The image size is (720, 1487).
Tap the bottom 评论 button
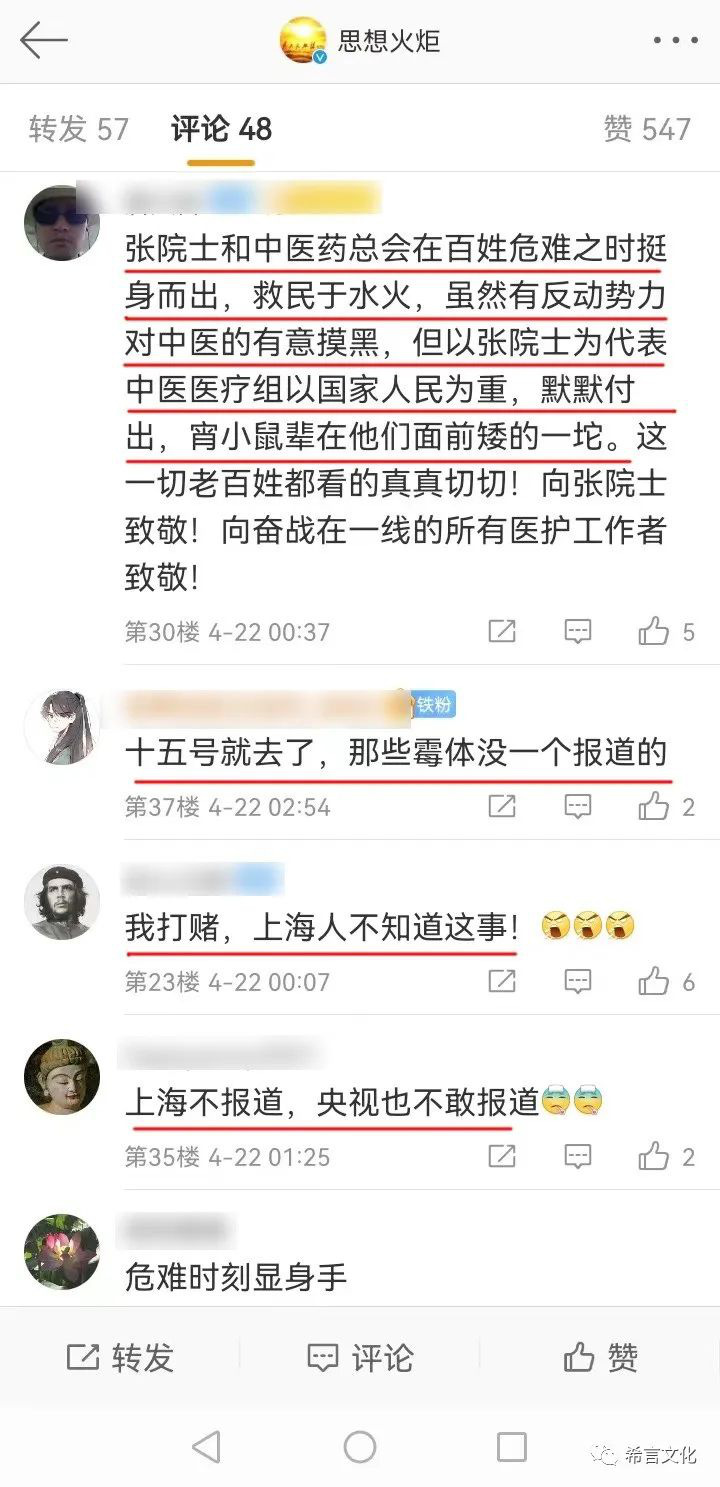pyautogui.click(x=359, y=1357)
